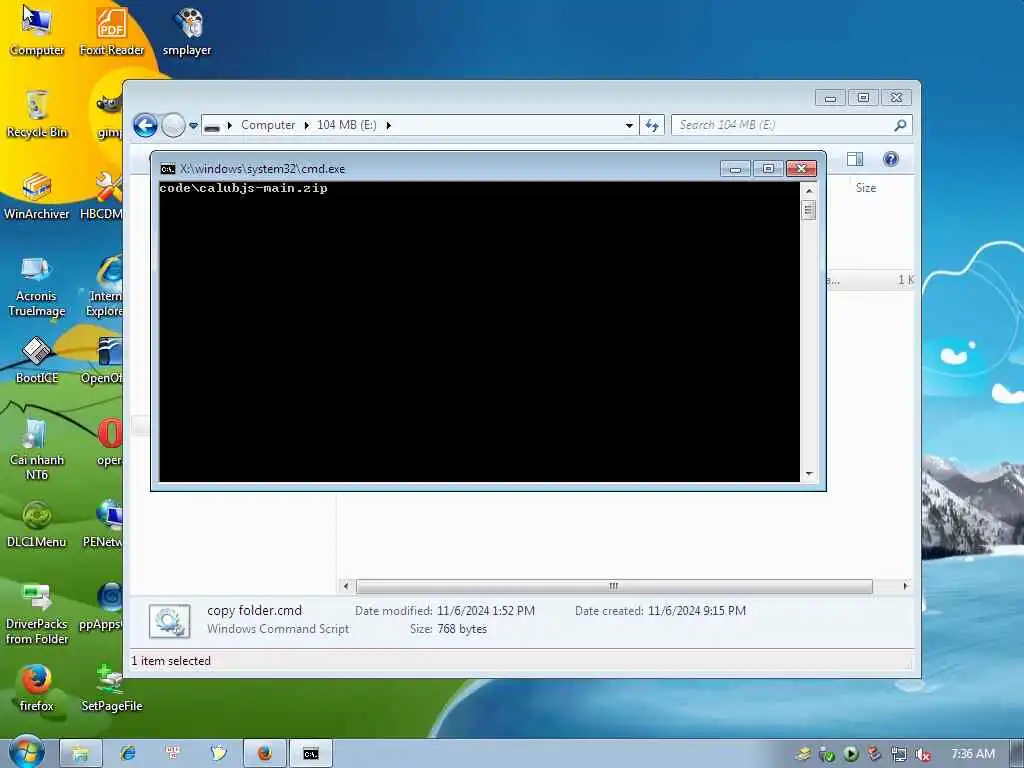
Task: Click the copy folder.cmd details thumbnail
Action: click(x=169, y=620)
